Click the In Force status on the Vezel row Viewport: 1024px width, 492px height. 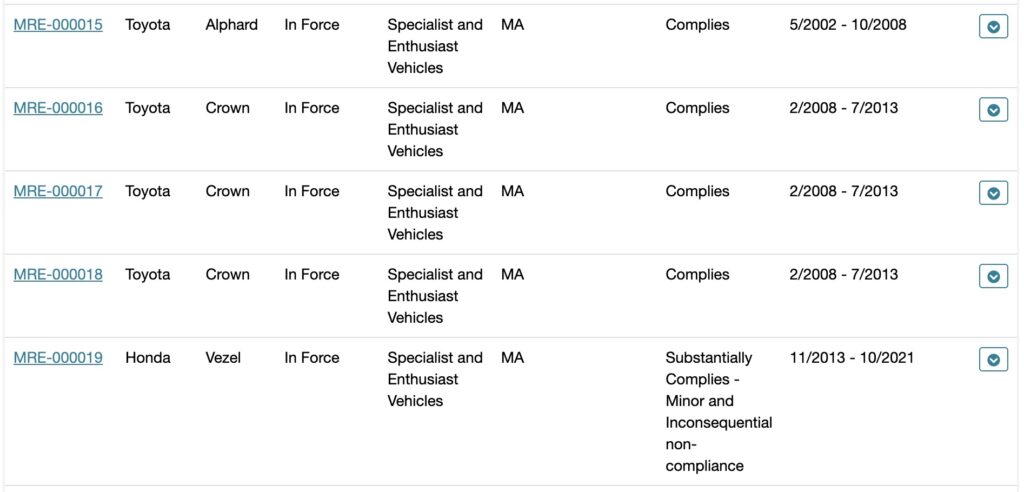tap(312, 357)
